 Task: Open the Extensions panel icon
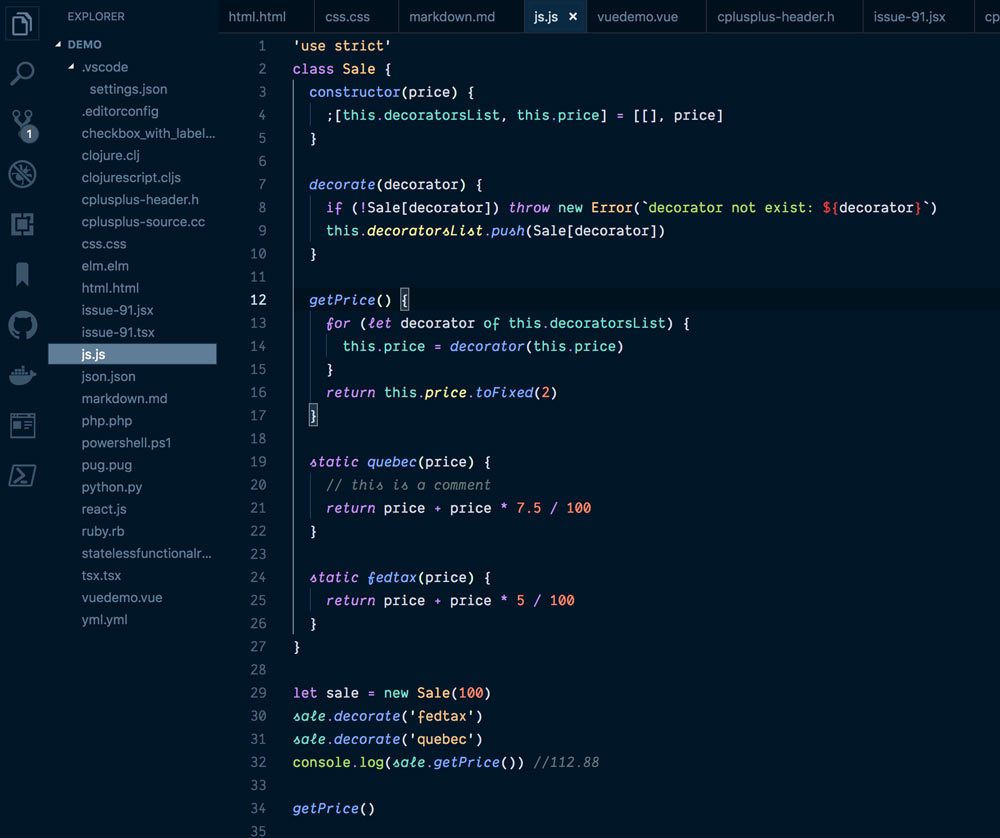click(22, 223)
